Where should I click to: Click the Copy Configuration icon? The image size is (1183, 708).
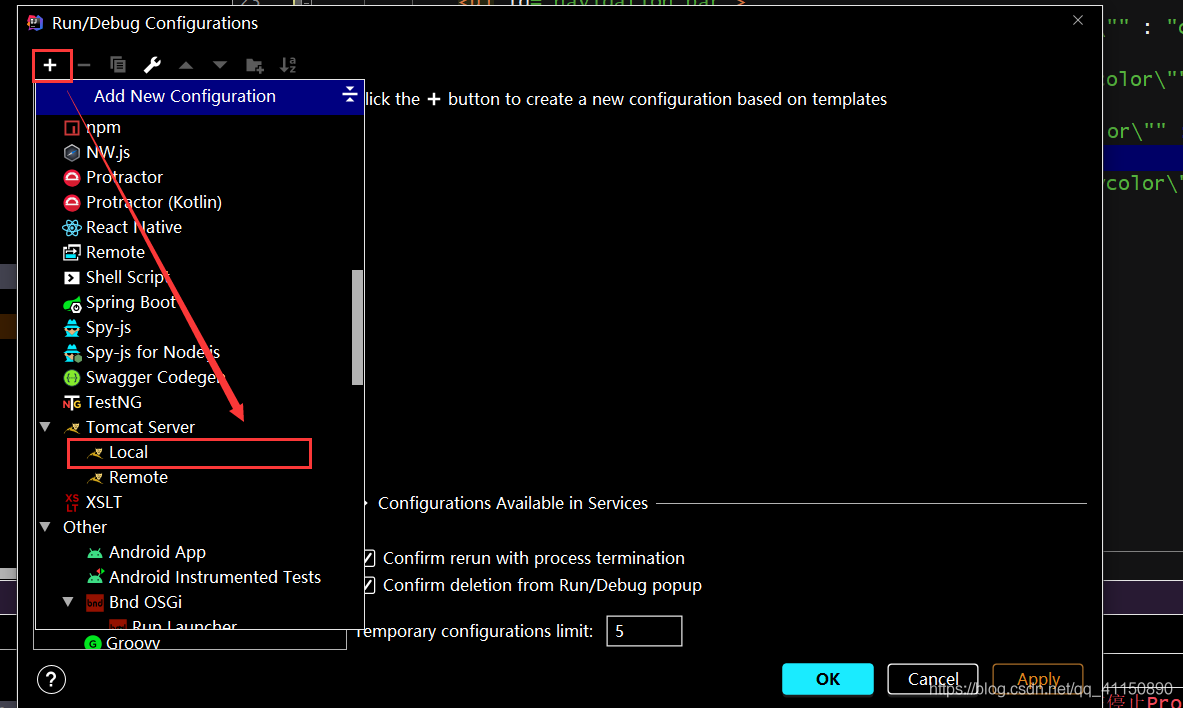(118, 66)
